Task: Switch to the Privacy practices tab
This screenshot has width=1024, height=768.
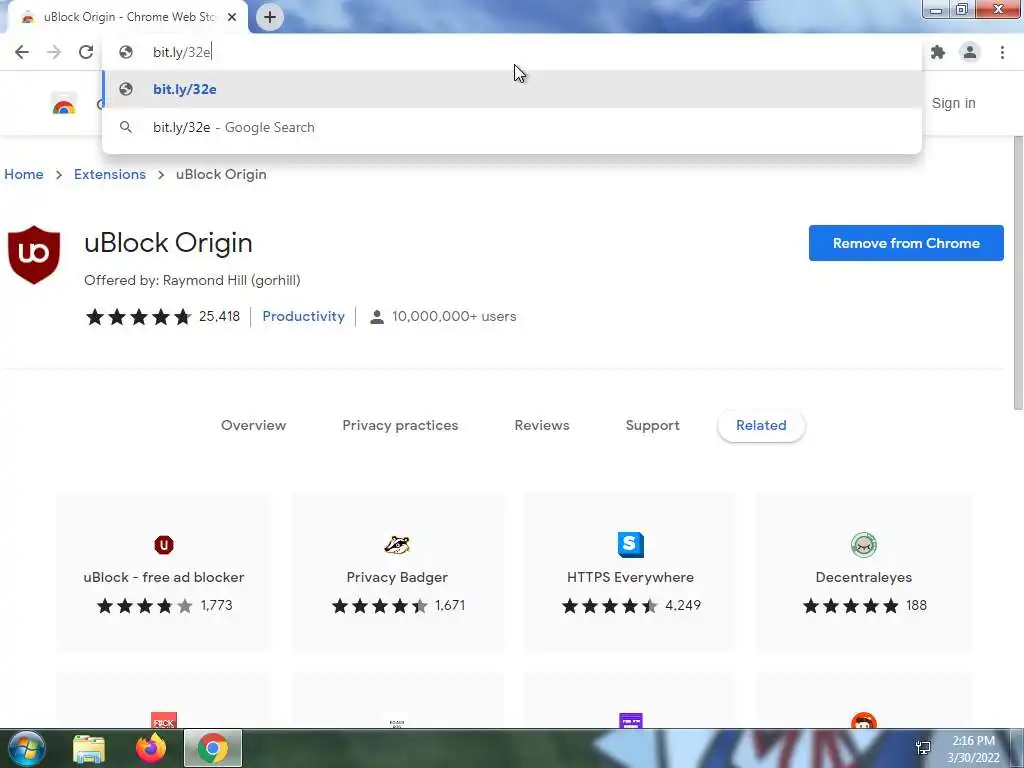Action: point(400,425)
